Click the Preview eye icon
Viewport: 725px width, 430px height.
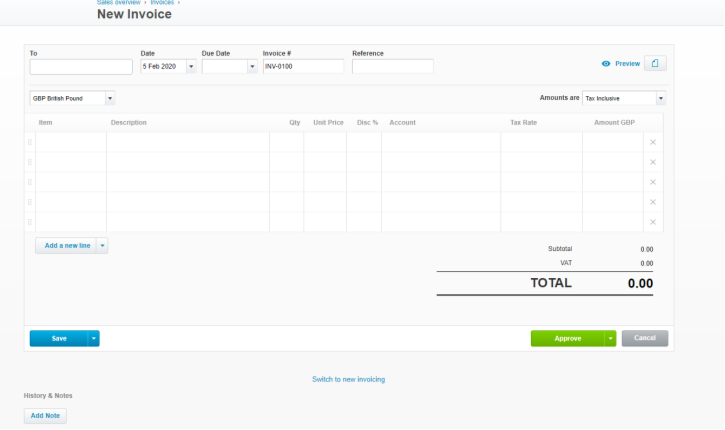(606, 64)
